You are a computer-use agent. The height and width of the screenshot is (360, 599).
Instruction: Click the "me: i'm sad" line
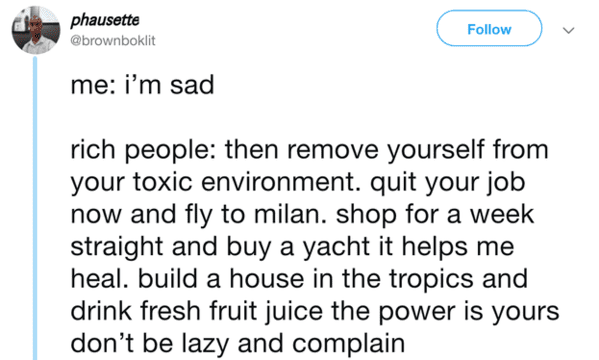[142, 85]
